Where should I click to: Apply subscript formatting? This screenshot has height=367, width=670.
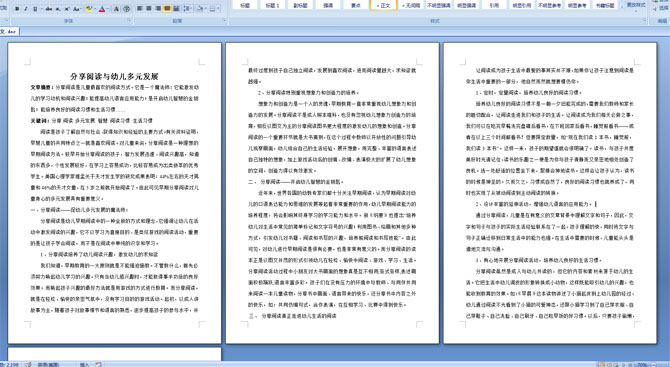58,9
